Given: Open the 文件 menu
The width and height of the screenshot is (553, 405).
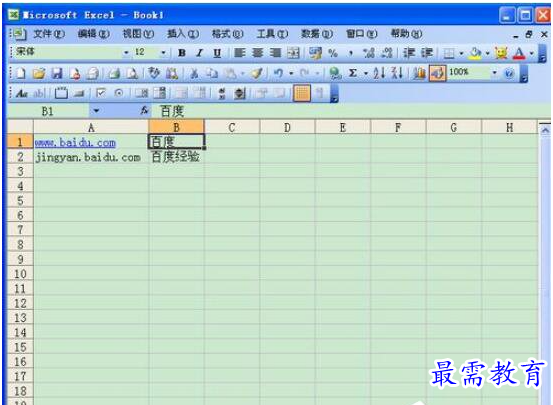Looking at the screenshot, I should click(x=49, y=34).
